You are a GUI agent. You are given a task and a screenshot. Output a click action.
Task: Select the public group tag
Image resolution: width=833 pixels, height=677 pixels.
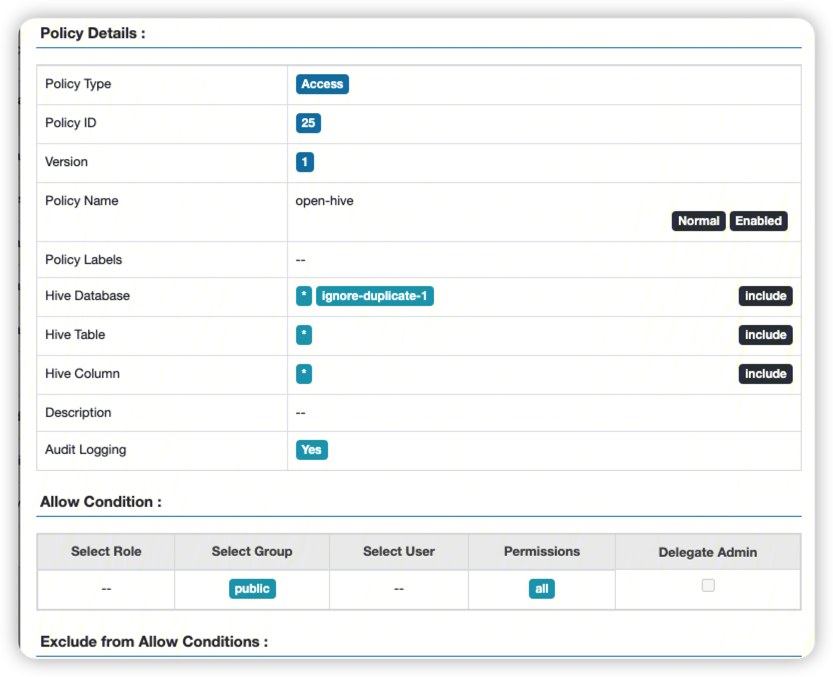tap(252, 589)
